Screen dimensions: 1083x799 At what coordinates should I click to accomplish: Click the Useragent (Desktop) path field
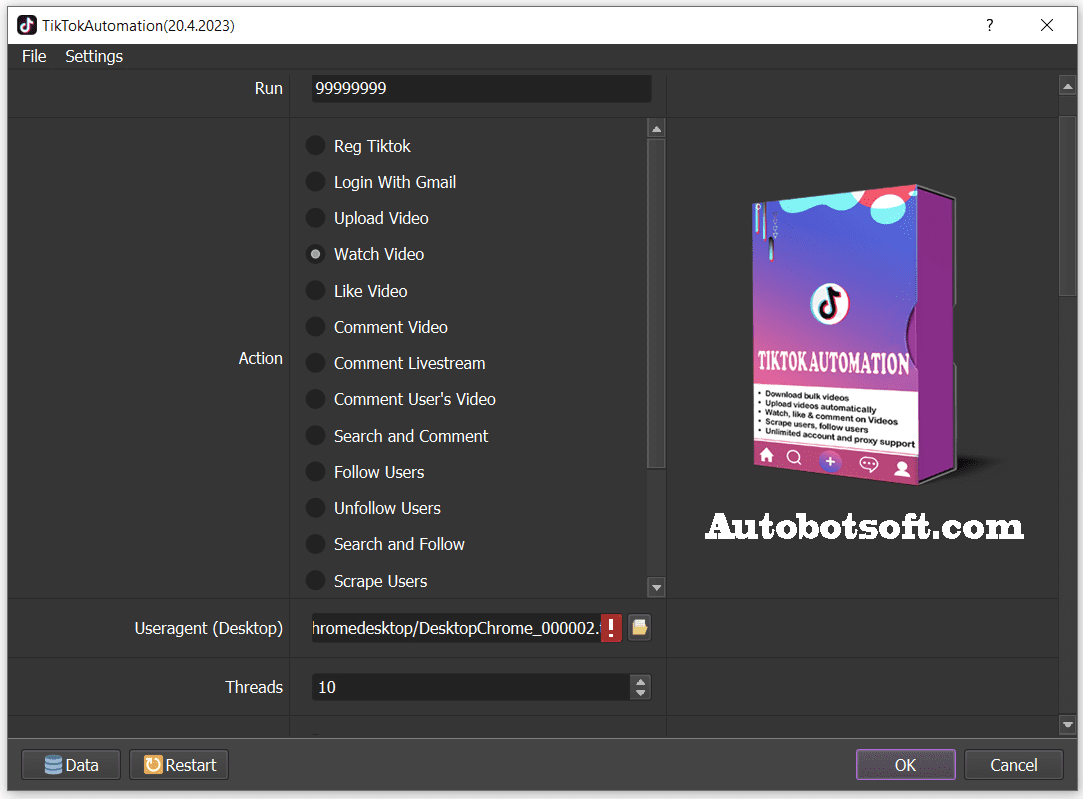point(456,628)
